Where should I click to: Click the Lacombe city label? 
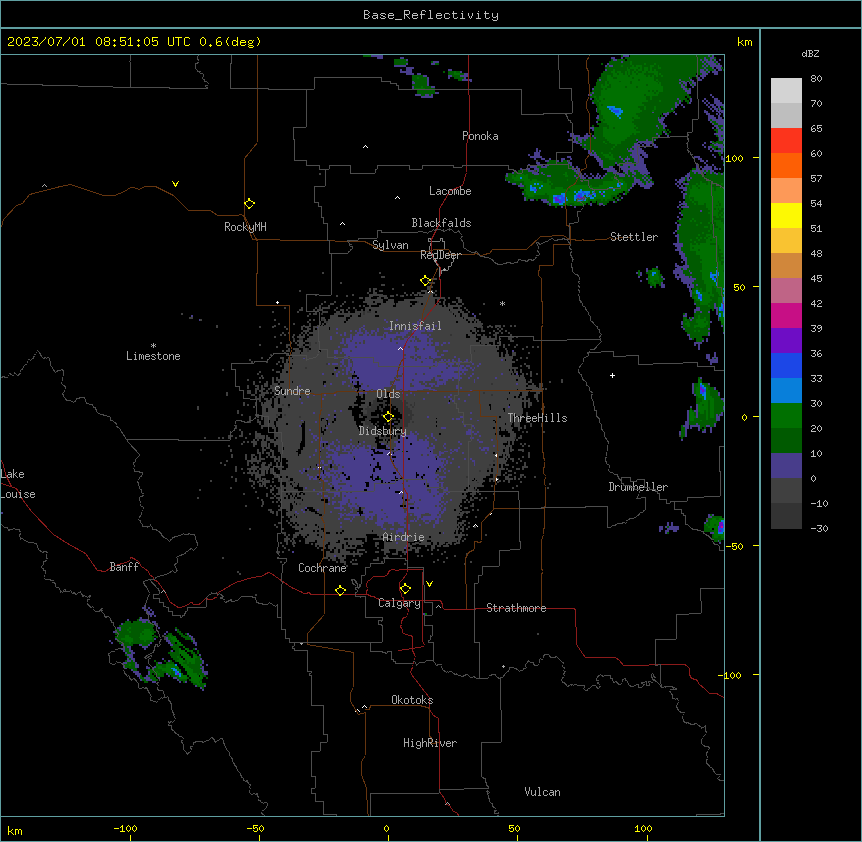point(450,191)
